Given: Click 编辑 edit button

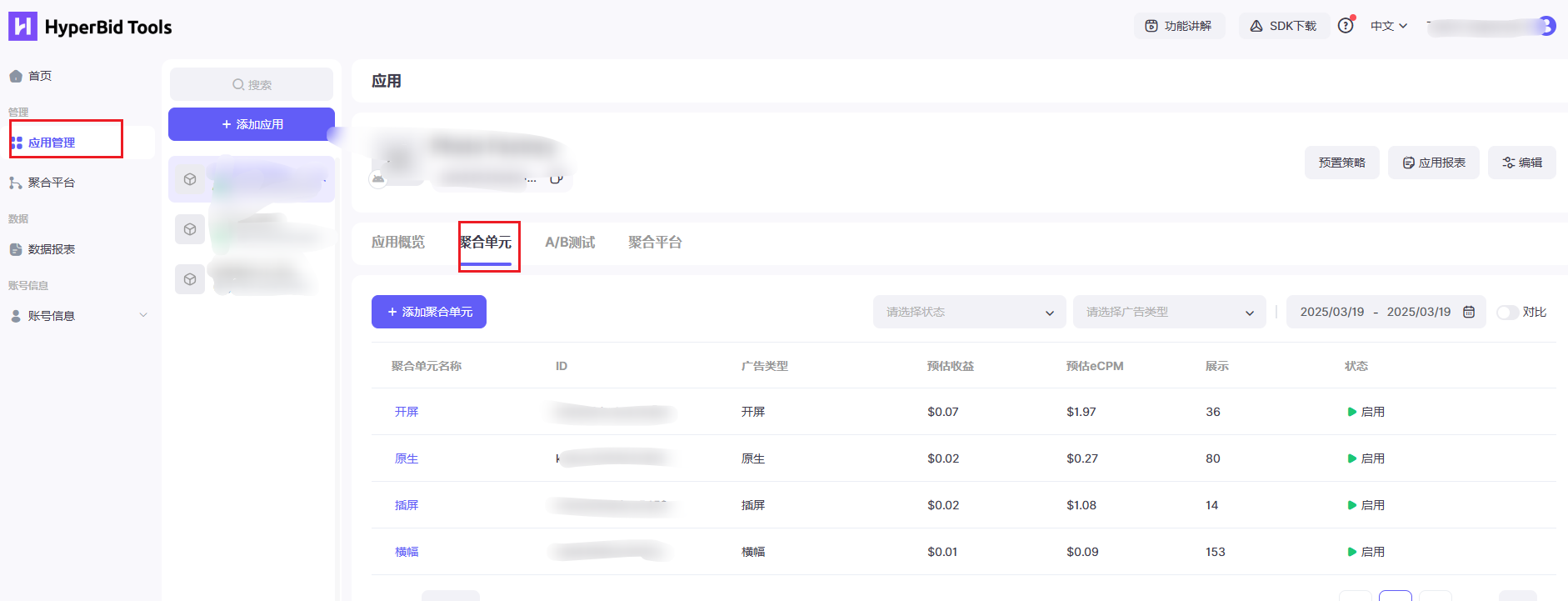Looking at the screenshot, I should click(1521, 163).
